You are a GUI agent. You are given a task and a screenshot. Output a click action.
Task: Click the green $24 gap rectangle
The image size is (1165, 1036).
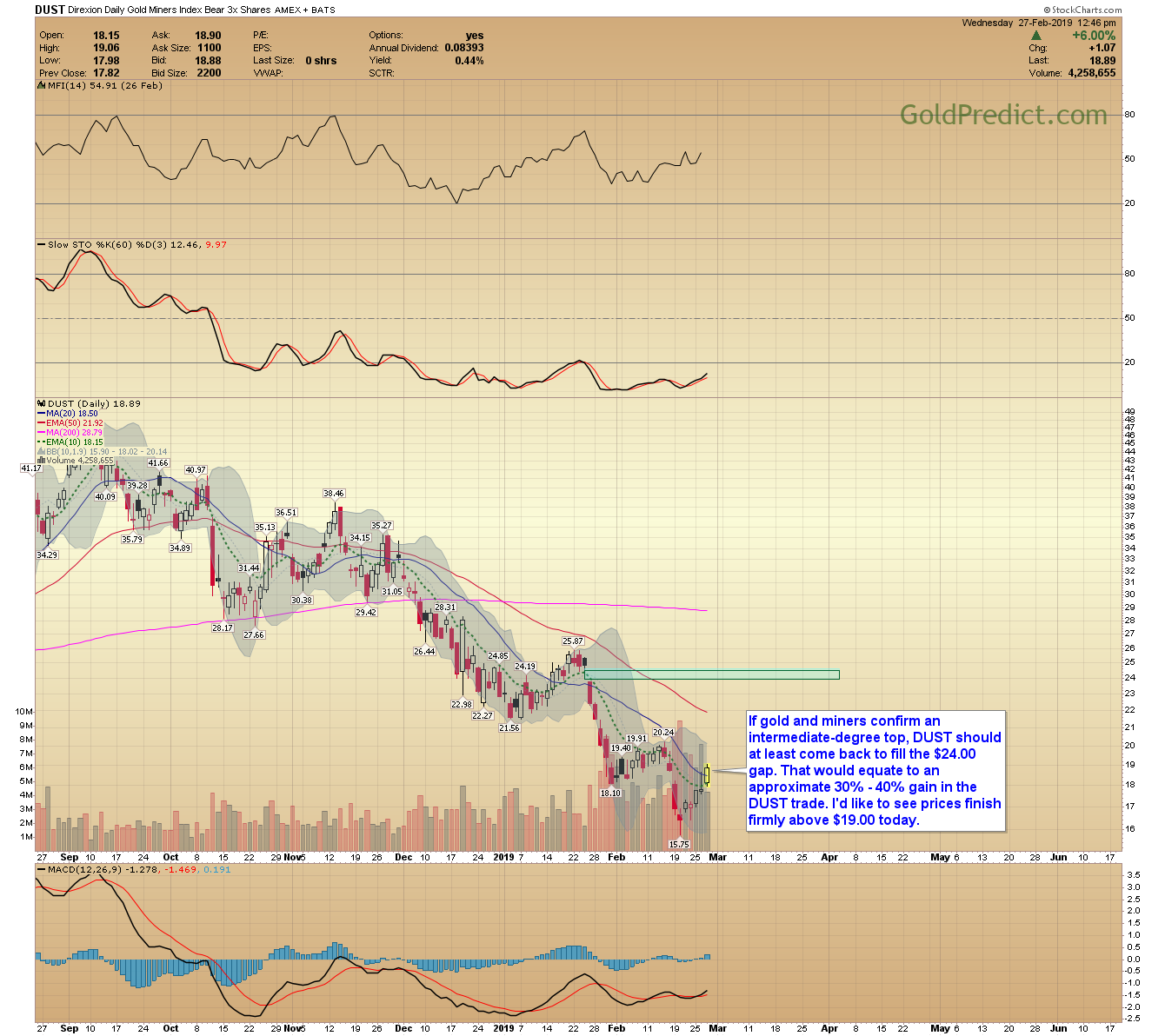(713, 674)
